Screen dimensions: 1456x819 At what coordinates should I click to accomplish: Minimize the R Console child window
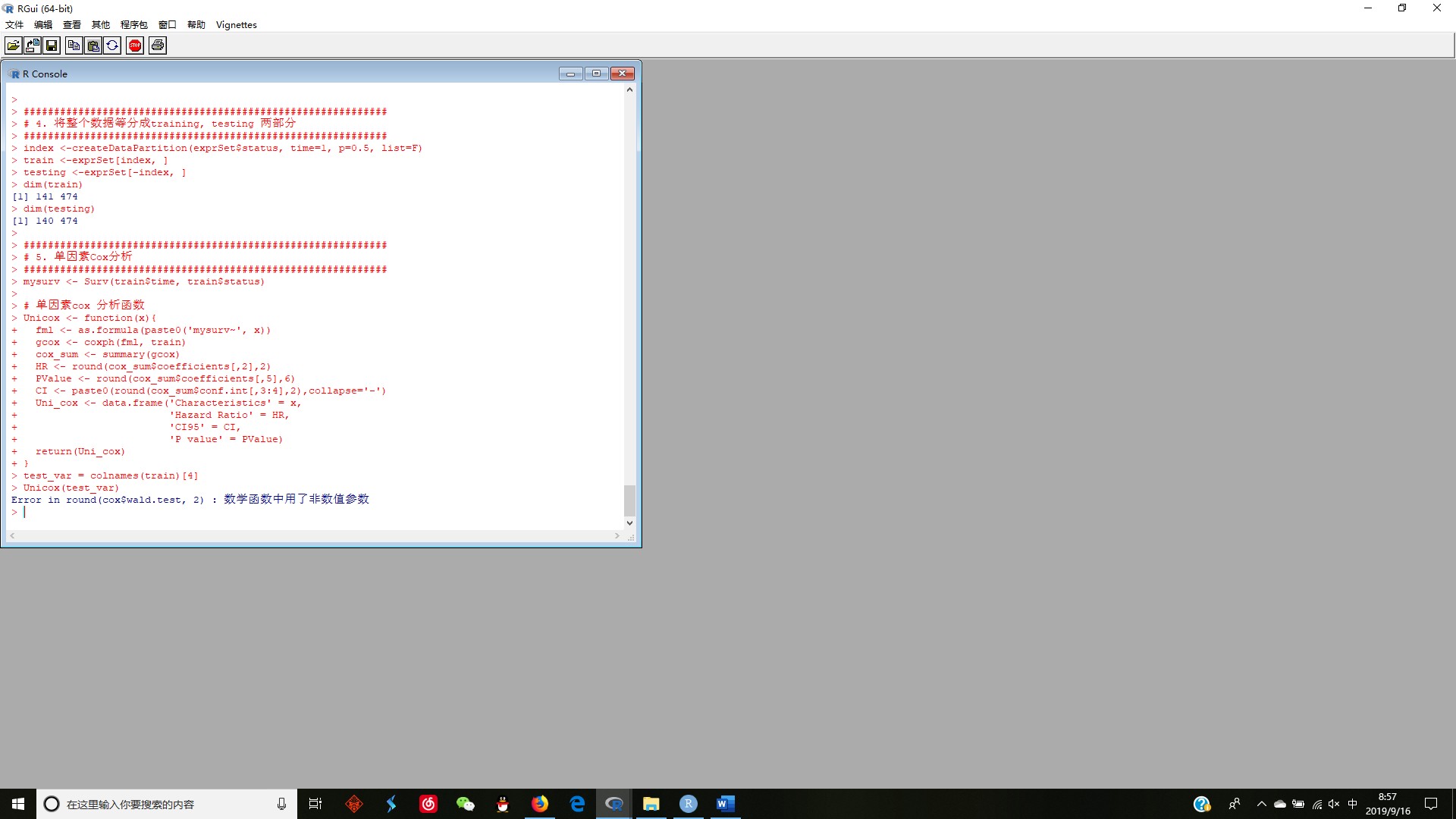point(571,74)
